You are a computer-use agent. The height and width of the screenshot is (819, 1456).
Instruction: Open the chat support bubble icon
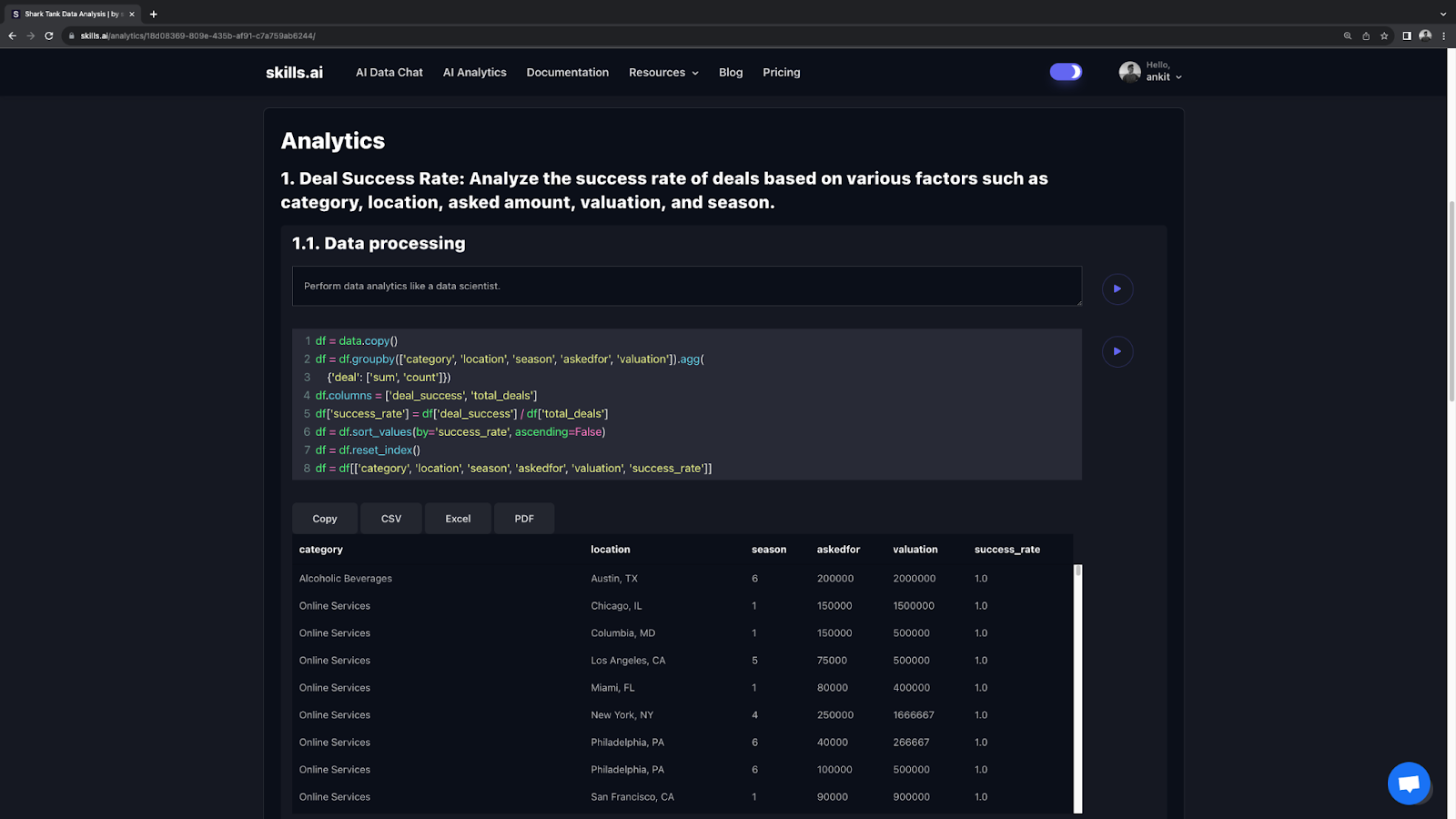tap(1409, 784)
